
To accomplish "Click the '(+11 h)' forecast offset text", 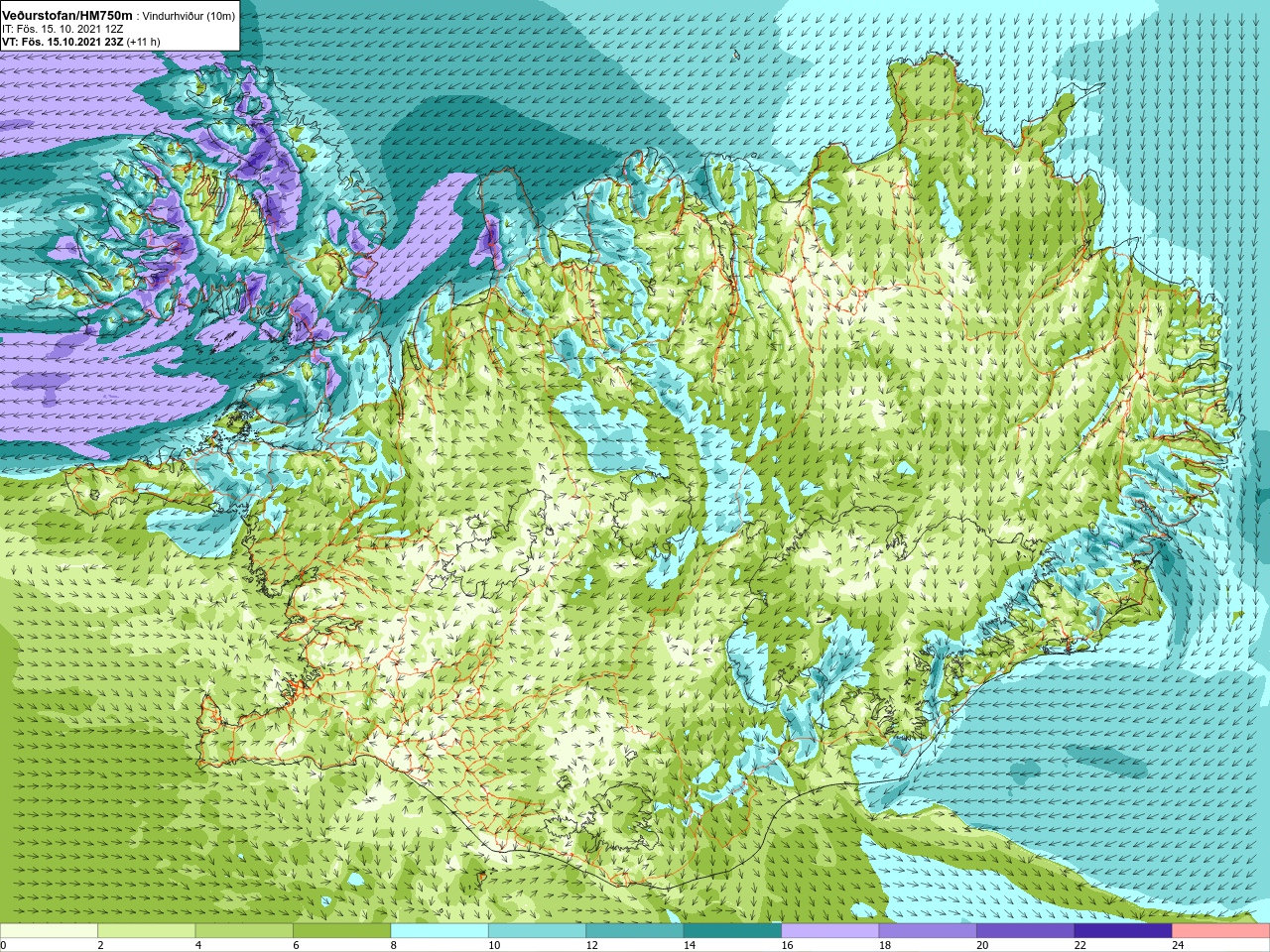I will [144, 41].
